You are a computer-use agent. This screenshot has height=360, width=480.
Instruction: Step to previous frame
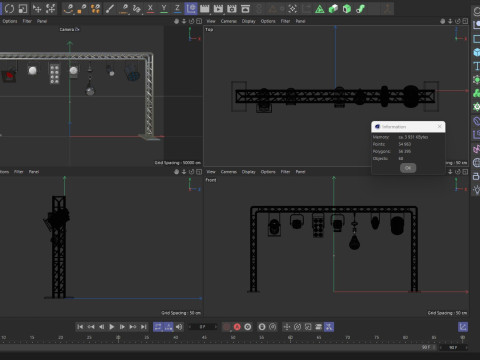pyautogui.click(x=101, y=327)
